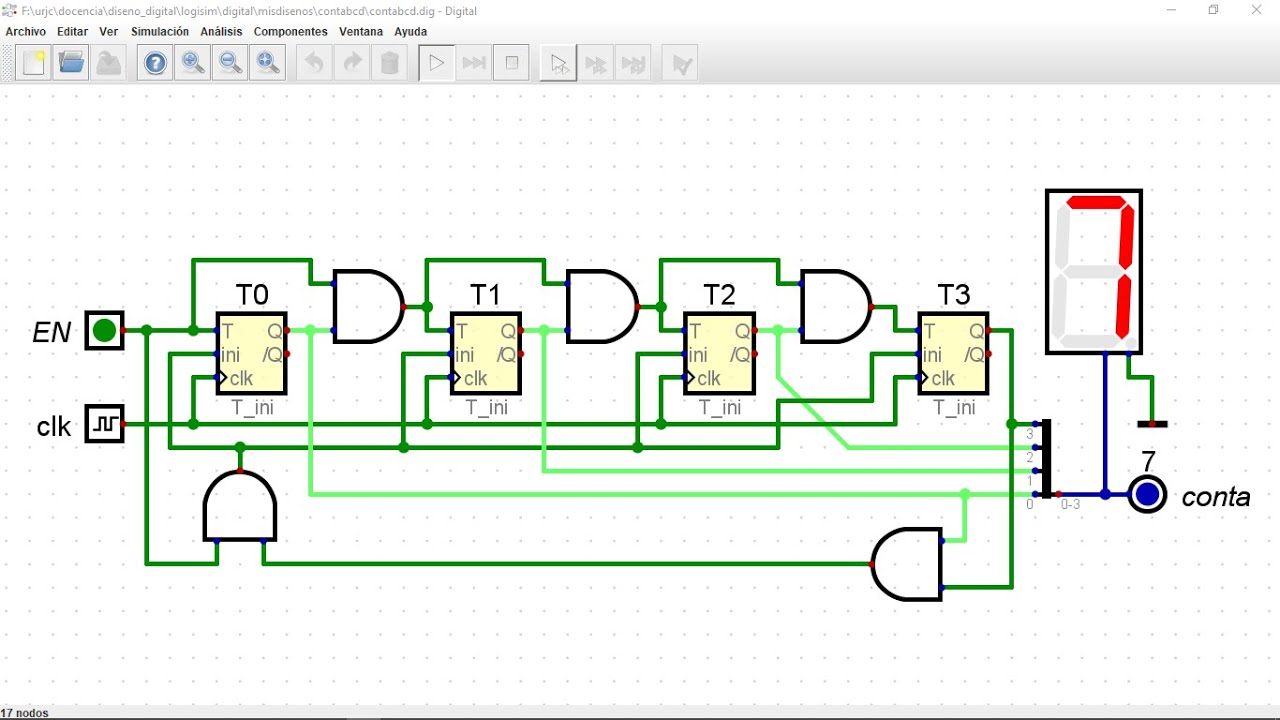Save the current circuit

point(108,63)
